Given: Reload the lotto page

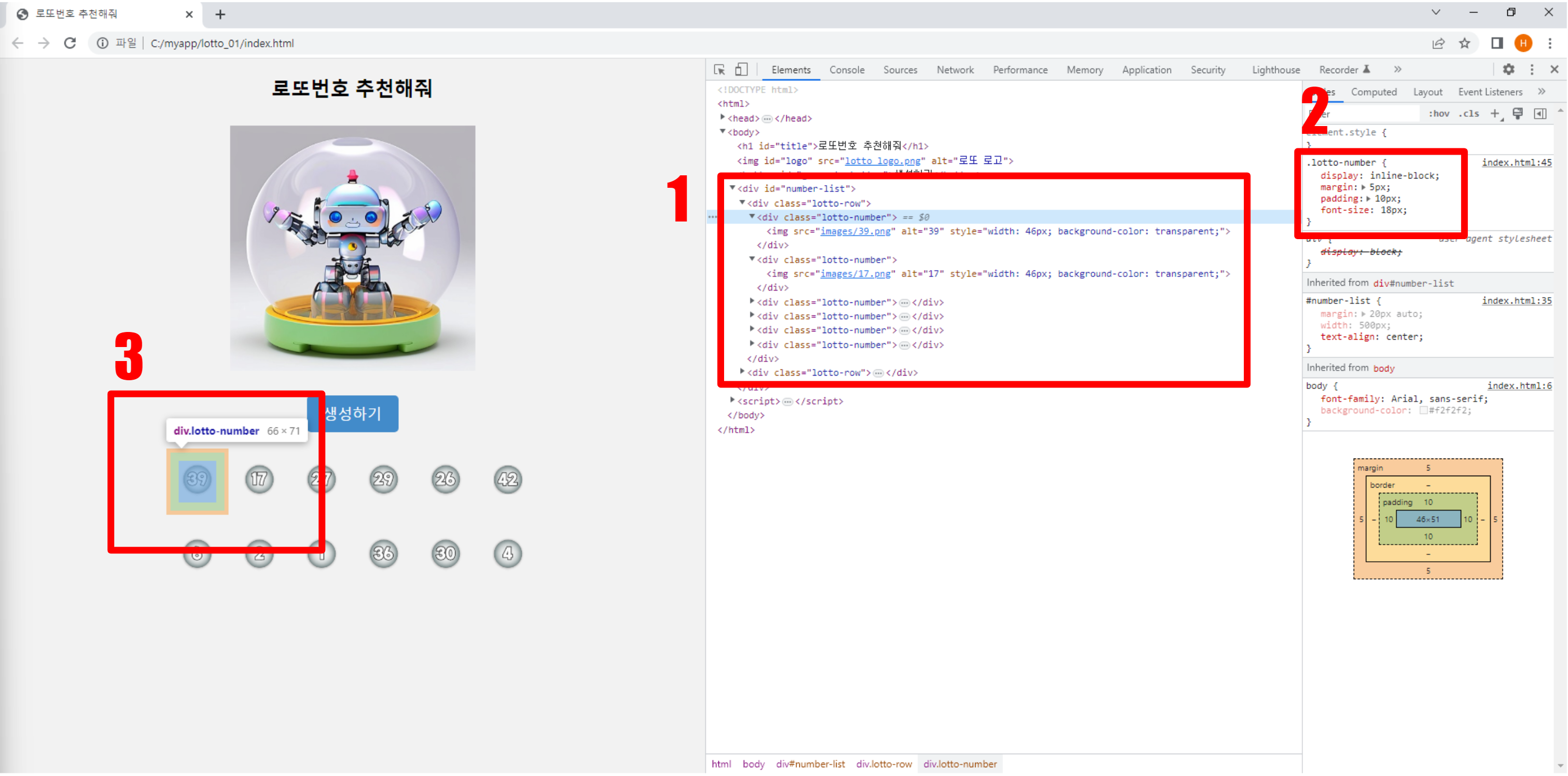Looking at the screenshot, I should pyautogui.click(x=70, y=43).
